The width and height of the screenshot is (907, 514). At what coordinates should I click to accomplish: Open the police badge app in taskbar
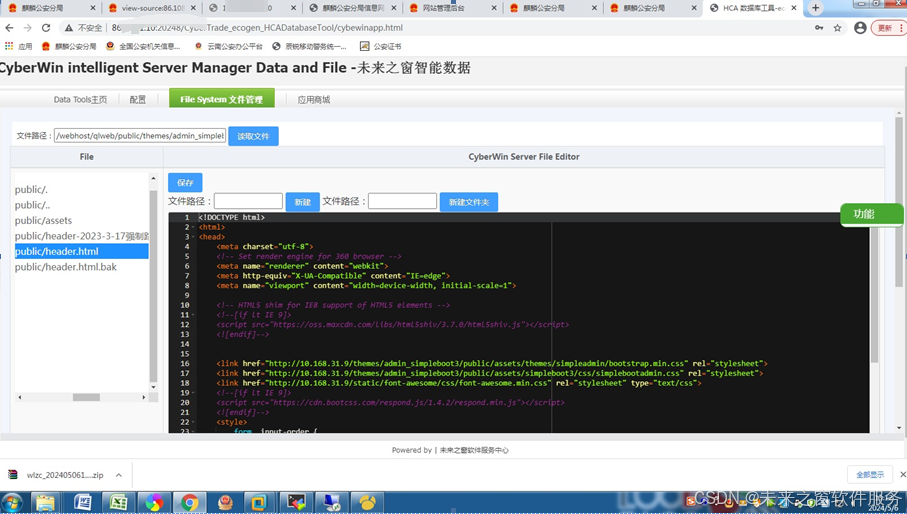point(225,502)
